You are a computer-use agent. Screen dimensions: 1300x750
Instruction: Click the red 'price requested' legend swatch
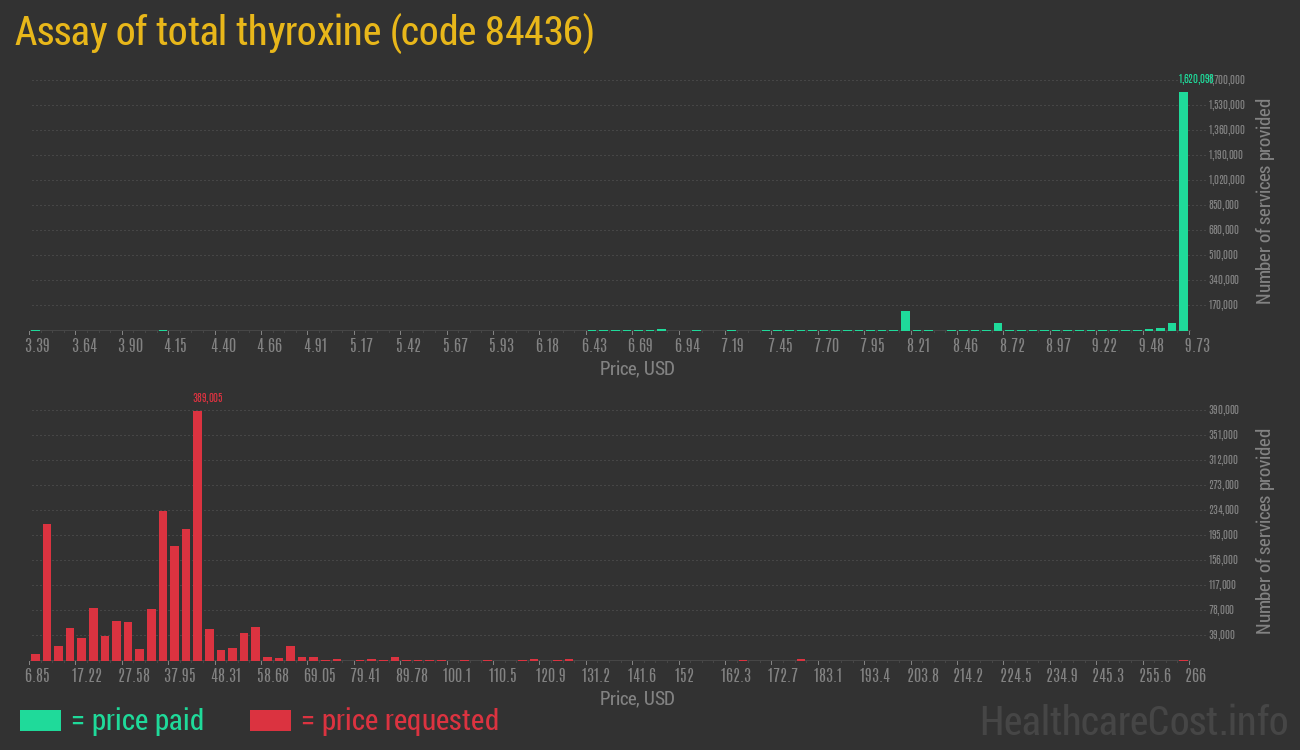pos(272,720)
